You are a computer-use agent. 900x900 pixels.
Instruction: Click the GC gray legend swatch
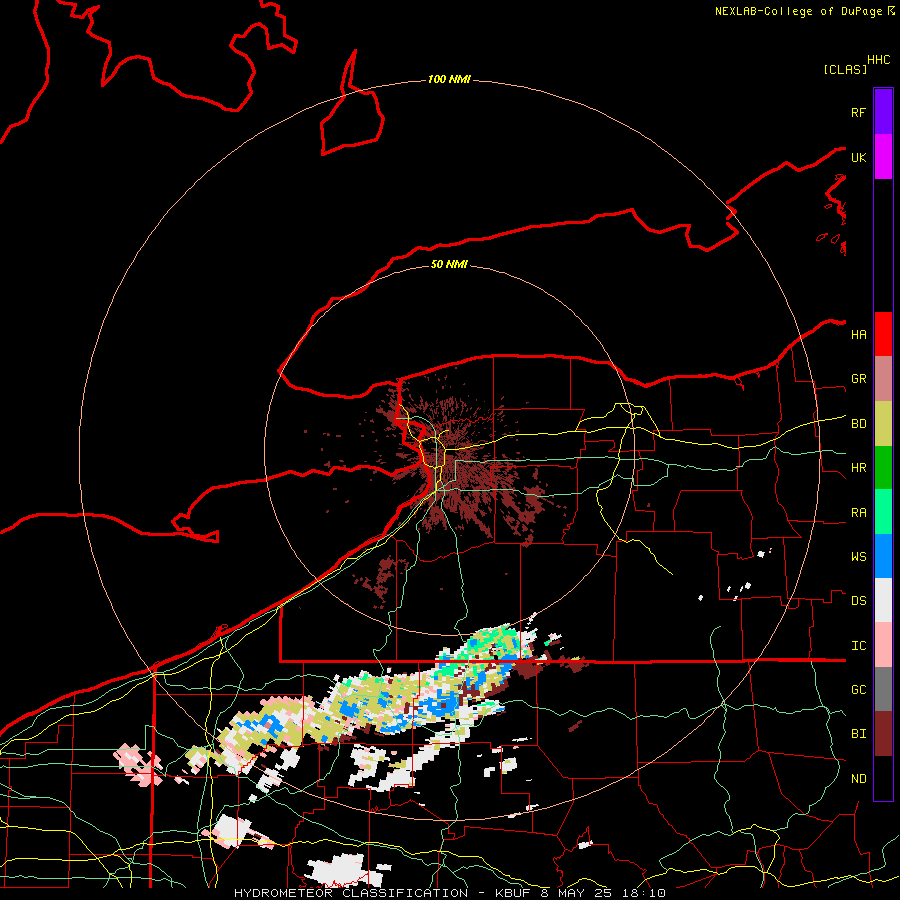coord(883,689)
